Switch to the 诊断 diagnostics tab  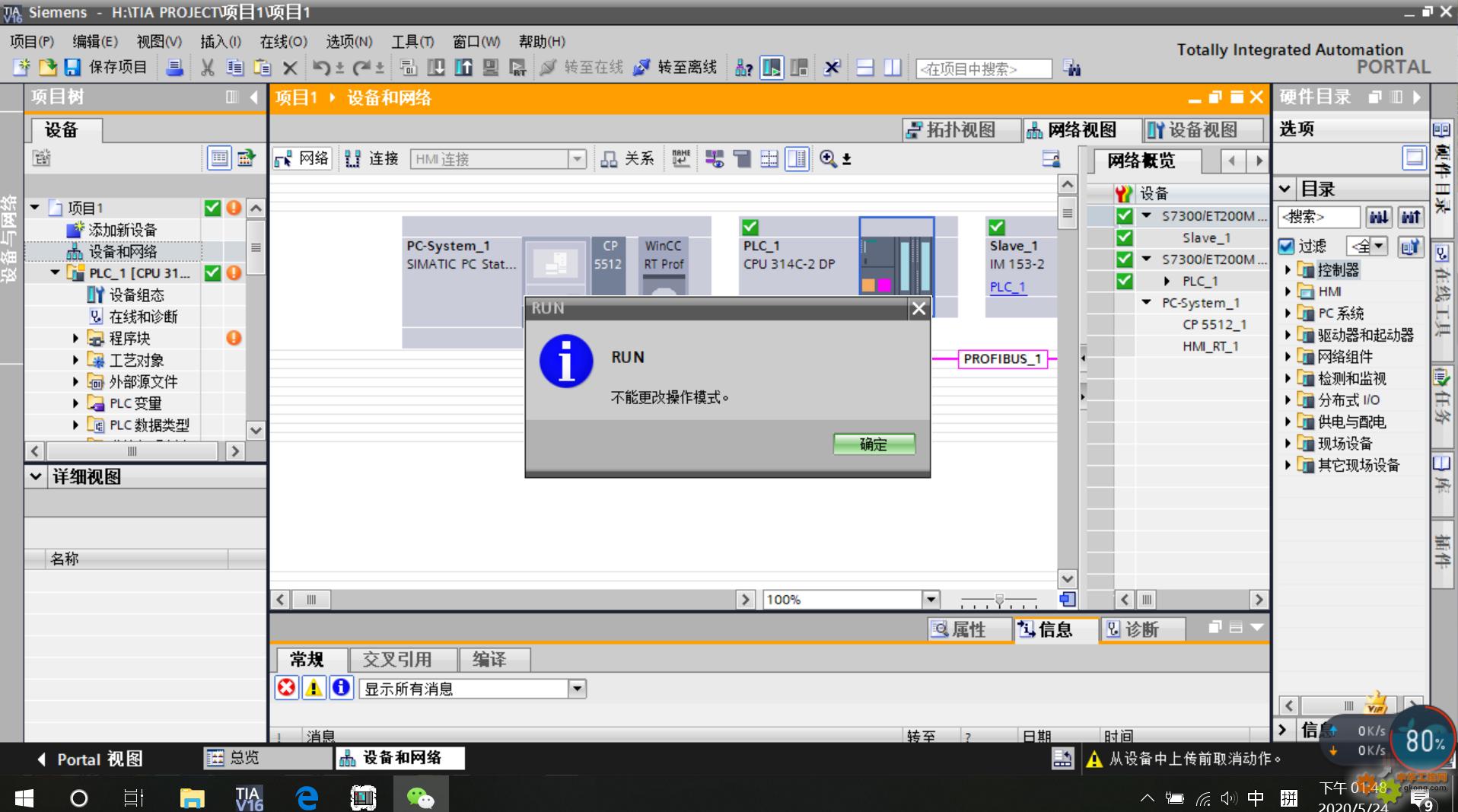click(x=1141, y=629)
